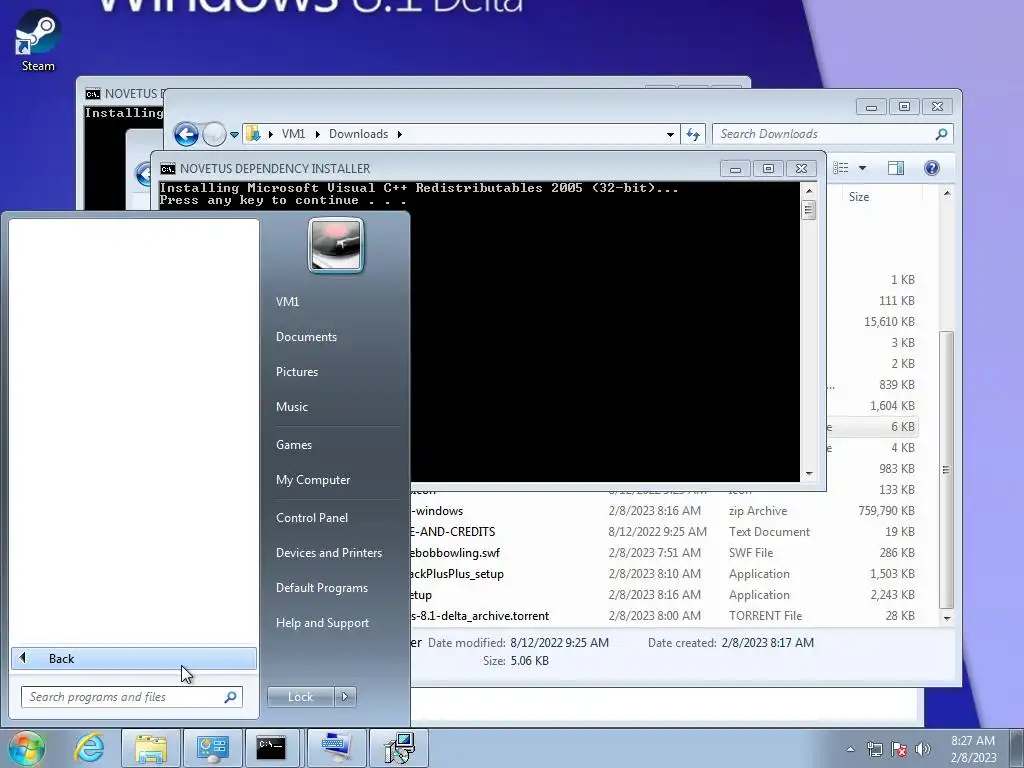Viewport: 1024px width, 768px height.
Task: Open Help and Support in Start menu
Action: coord(322,623)
